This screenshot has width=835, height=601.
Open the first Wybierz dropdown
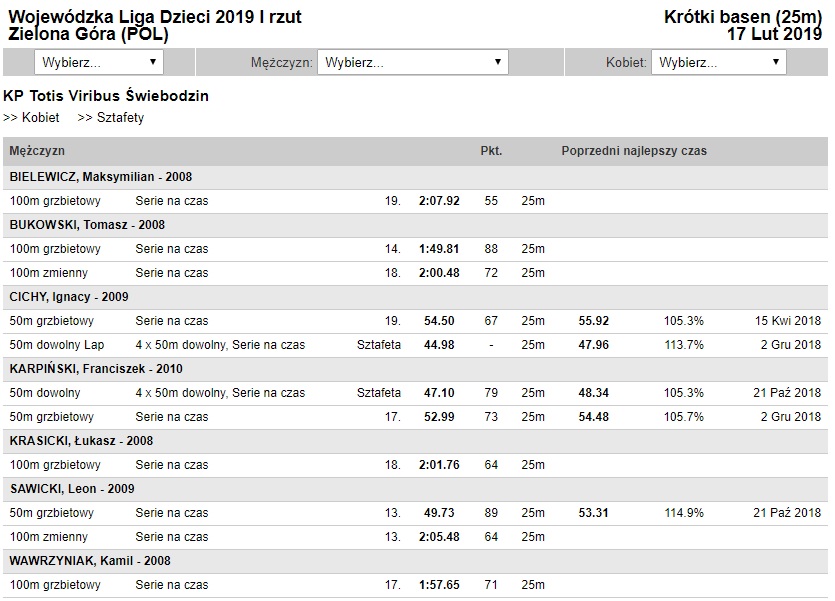(x=99, y=62)
